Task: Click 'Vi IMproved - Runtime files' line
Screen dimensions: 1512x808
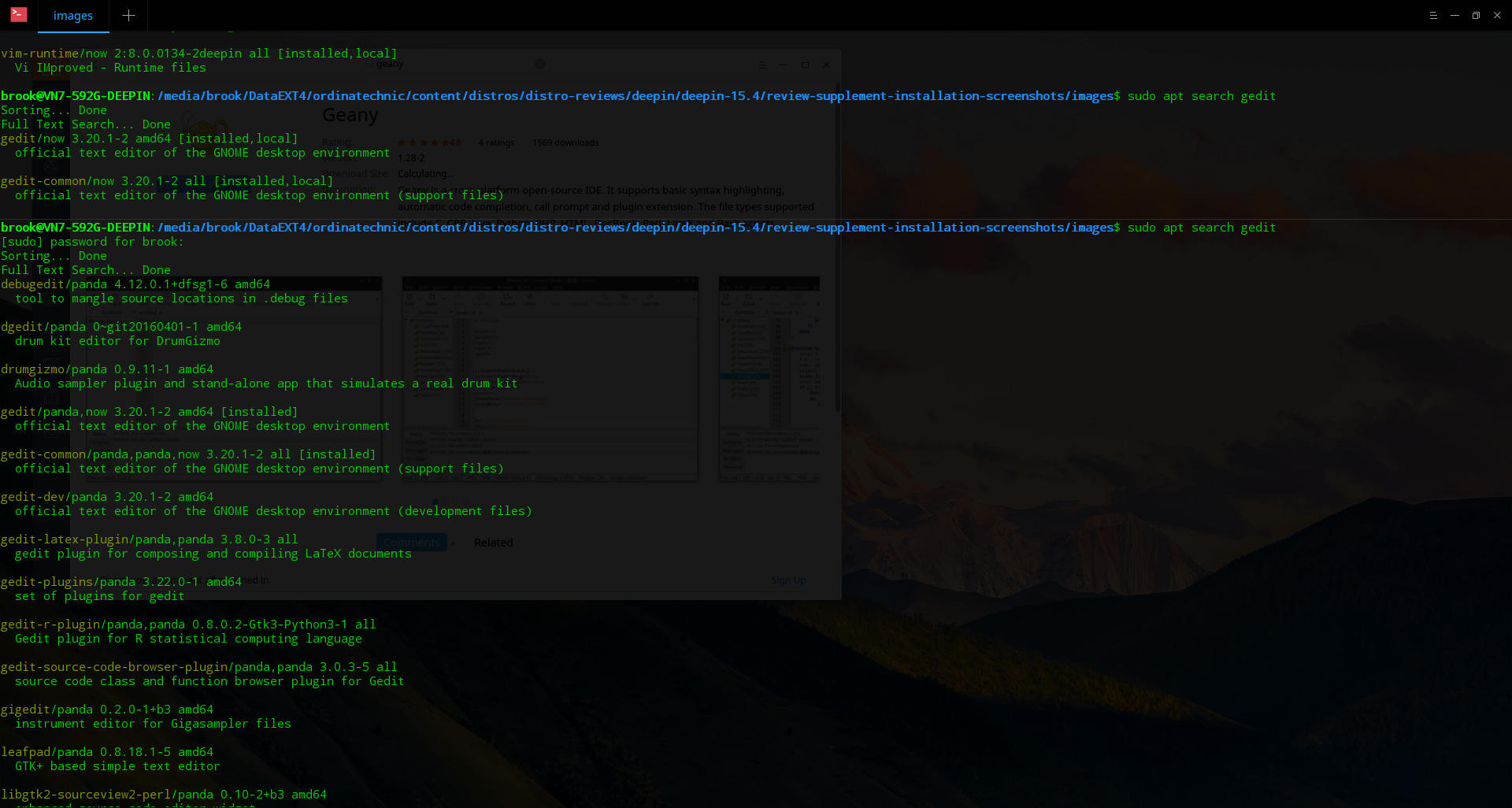Action: [x=110, y=68]
